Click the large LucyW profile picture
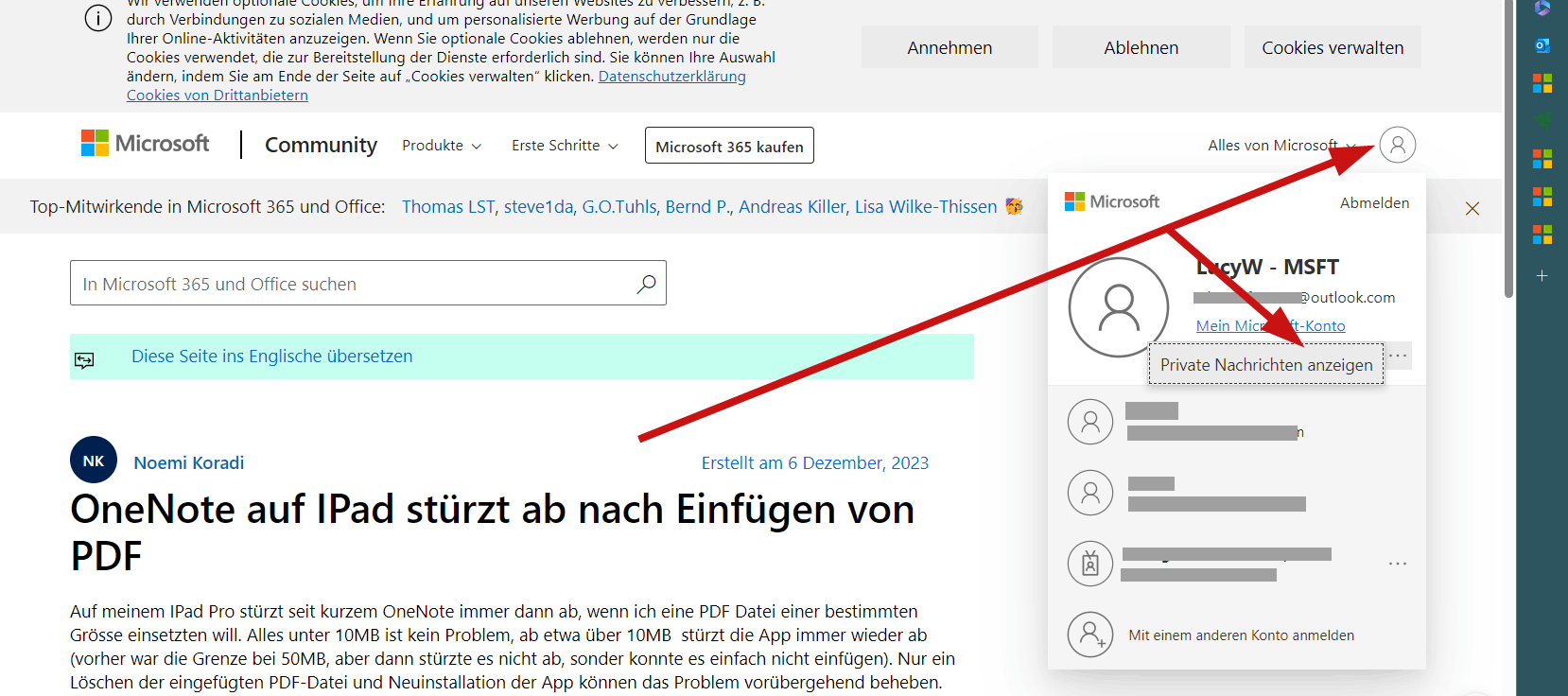This screenshot has width=1568, height=696. (x=1119, y=307)
